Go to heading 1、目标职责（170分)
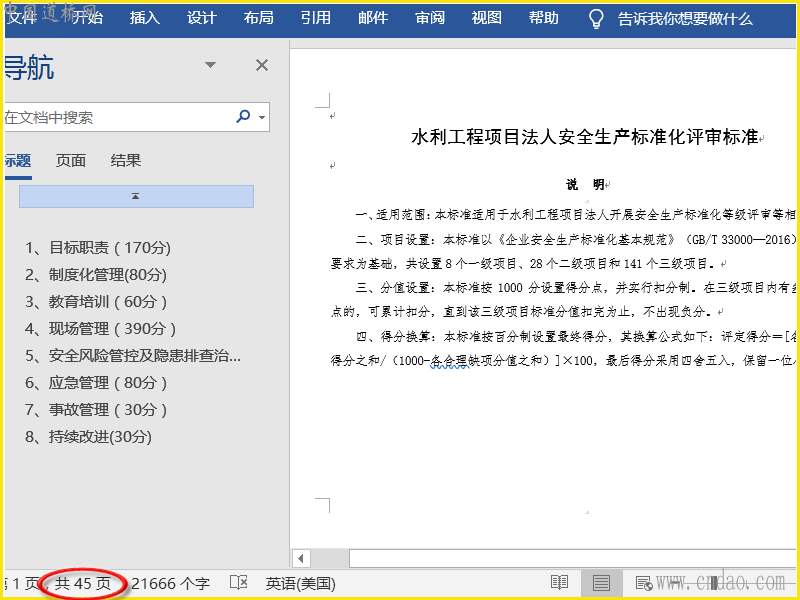 click(98, 248)
